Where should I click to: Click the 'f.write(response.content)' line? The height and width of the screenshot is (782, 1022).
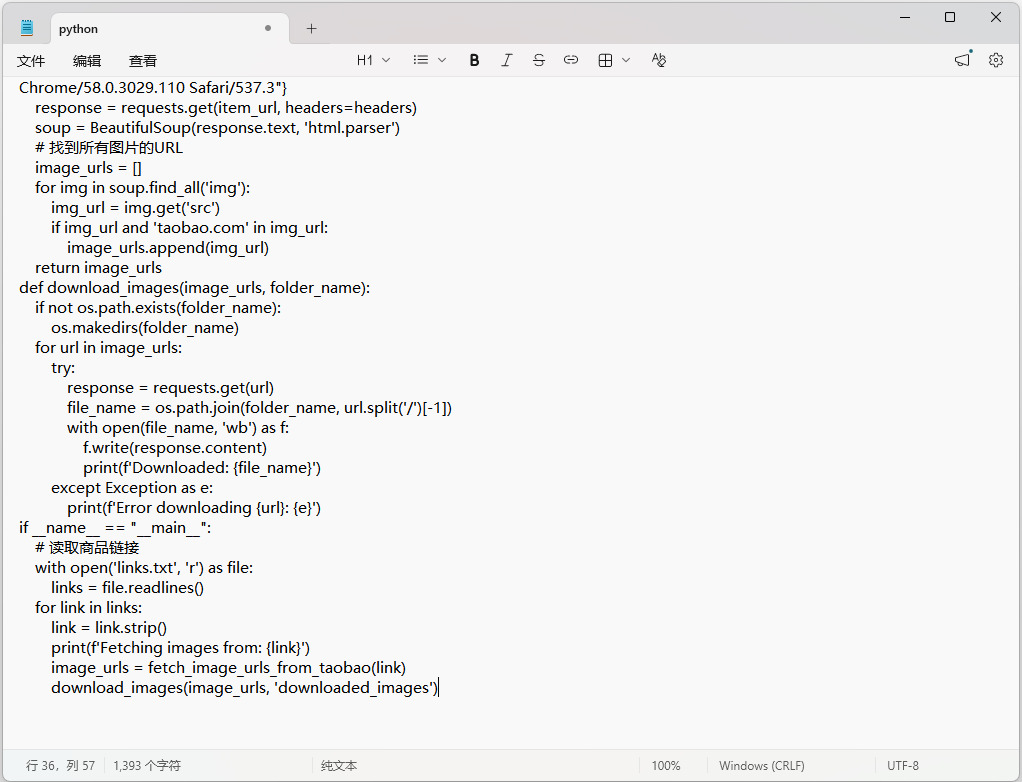(x=175, y=448)
